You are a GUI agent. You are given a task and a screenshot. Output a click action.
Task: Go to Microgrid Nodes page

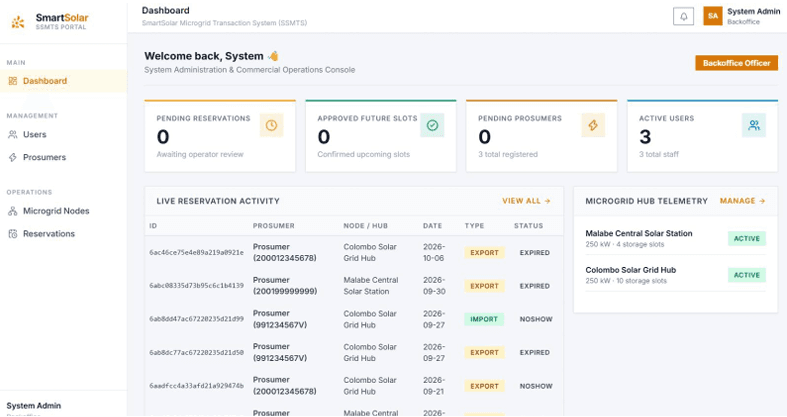pyautogui.click(x=63, y=211)
